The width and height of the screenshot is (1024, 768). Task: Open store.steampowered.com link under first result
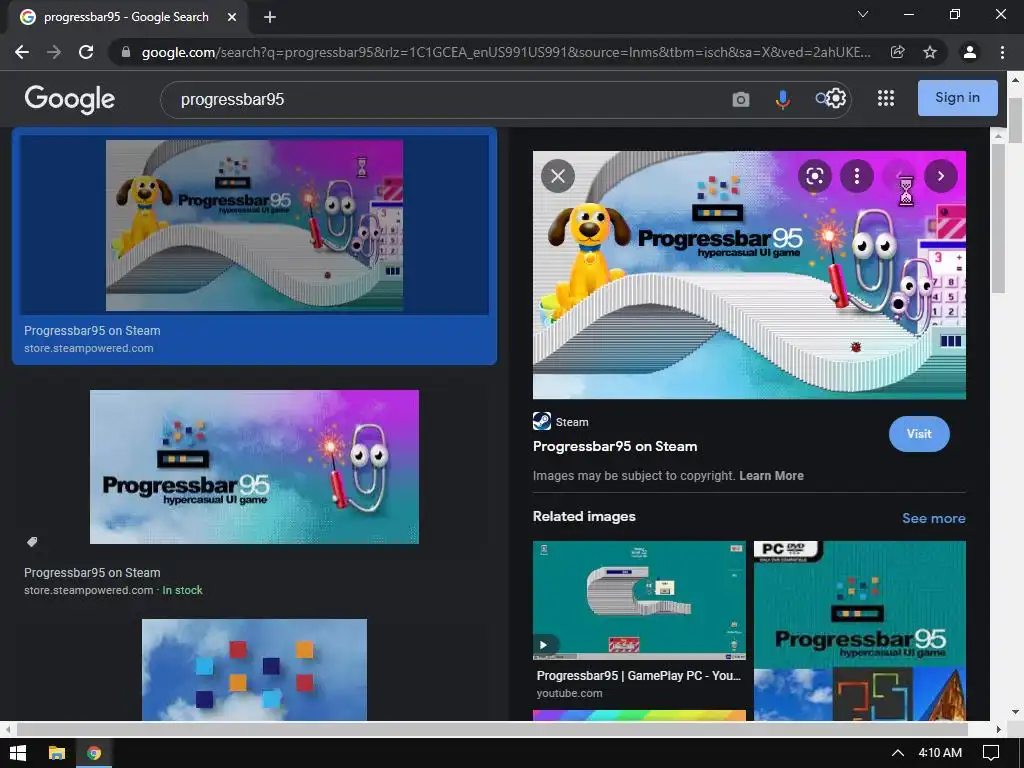coord(89,348)
